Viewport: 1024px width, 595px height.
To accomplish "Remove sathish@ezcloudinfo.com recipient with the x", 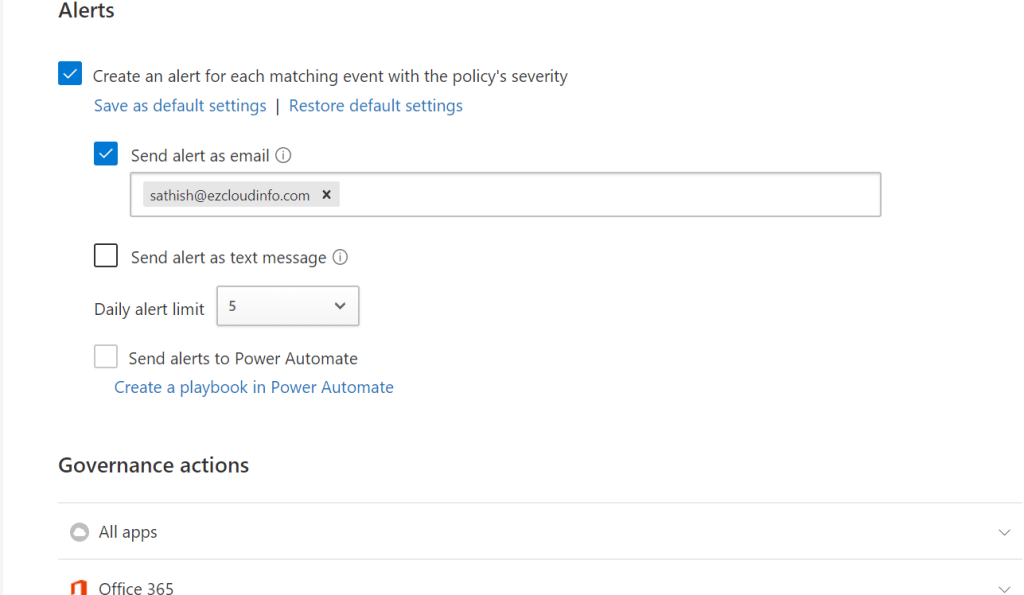I will click(x=326, y=195).
